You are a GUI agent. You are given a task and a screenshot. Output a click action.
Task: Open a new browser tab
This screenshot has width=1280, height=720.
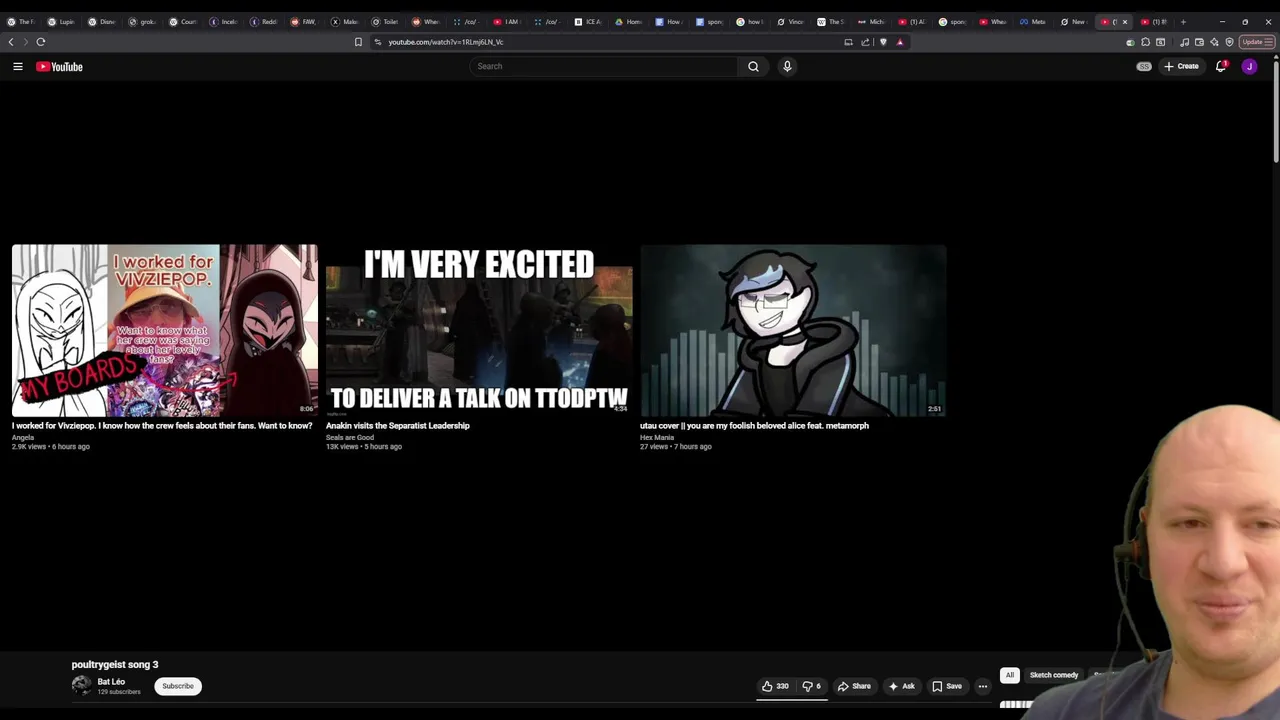pos(1183,22)
